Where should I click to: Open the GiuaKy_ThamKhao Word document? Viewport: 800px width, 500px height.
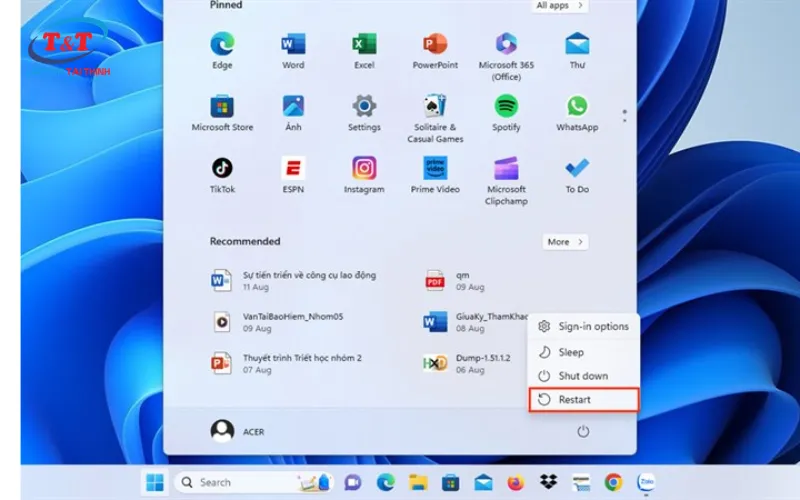click(474, 322)
